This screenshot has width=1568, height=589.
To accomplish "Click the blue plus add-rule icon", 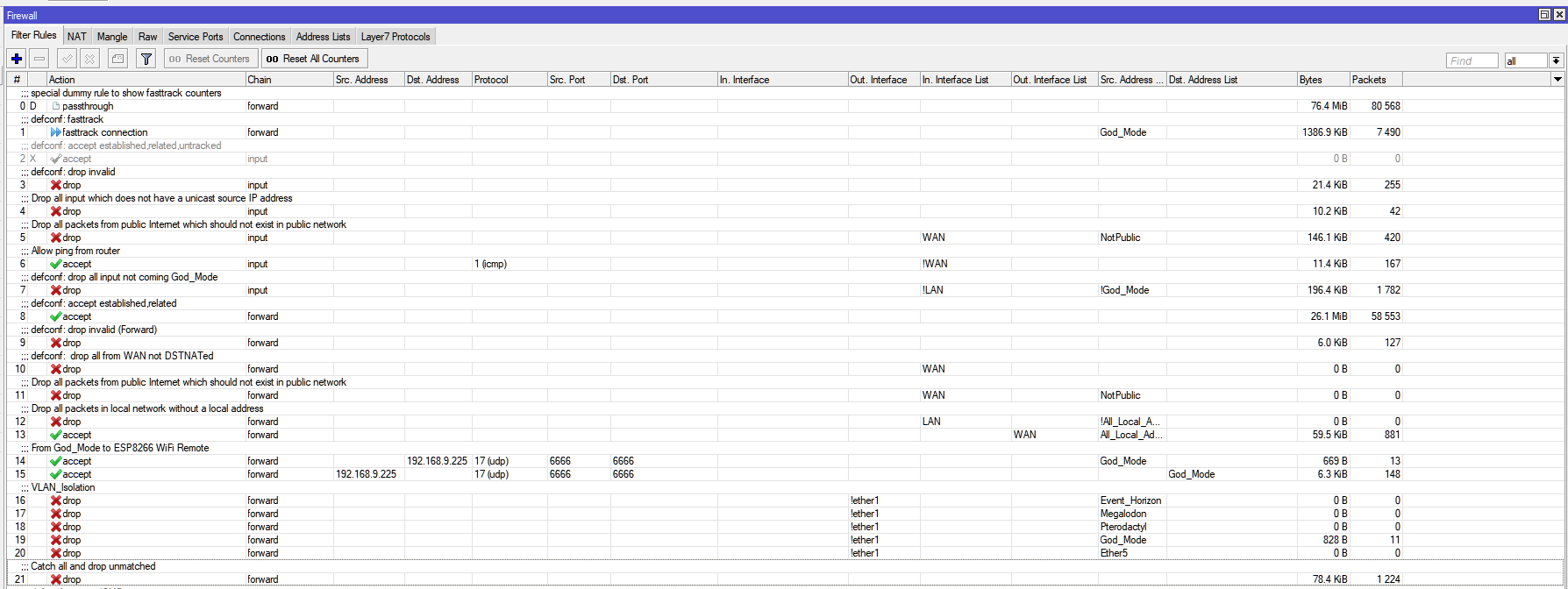I will (17, 59).
